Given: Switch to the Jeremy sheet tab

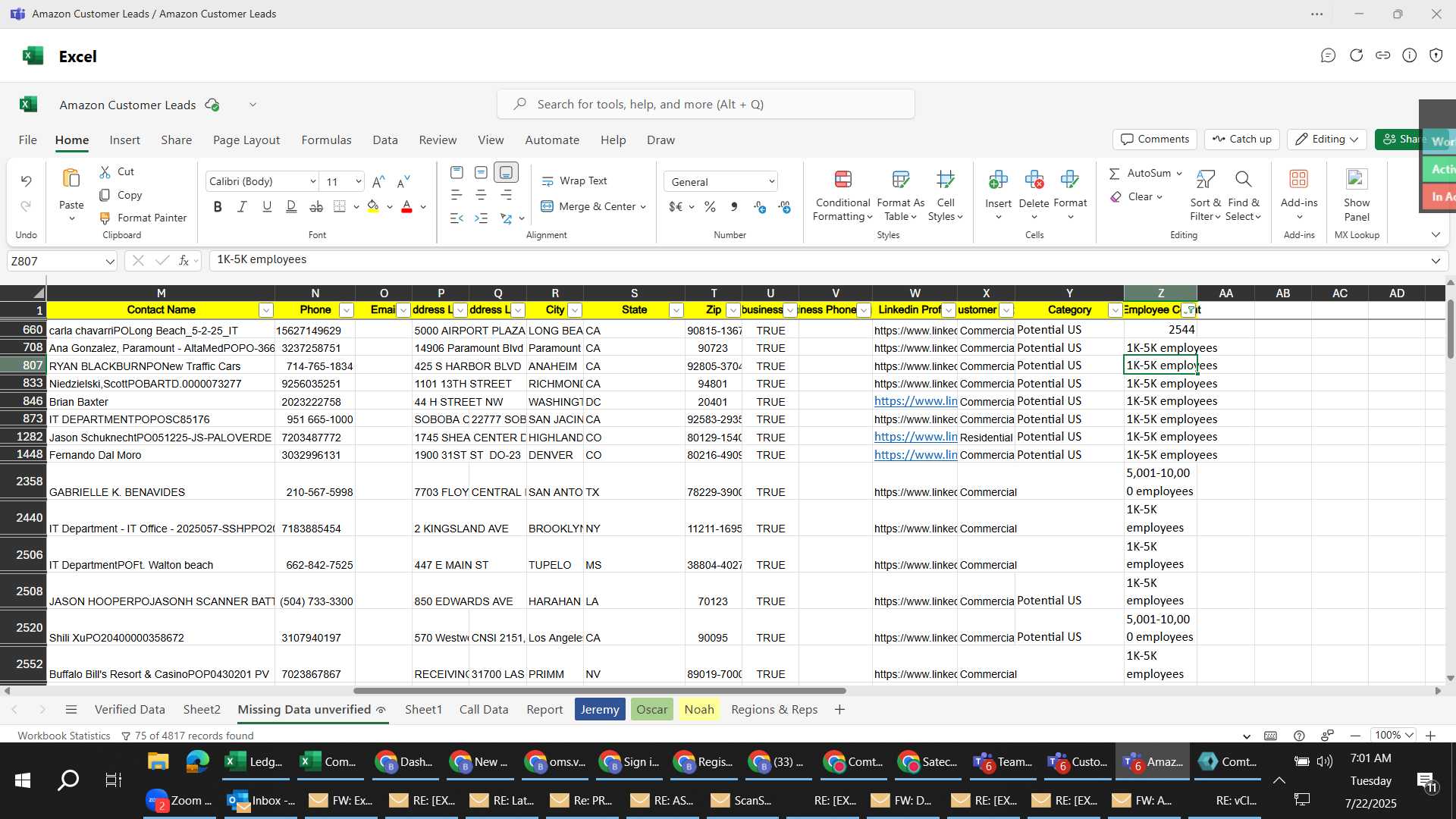Looking at the screenshot, I should pyautogui.click(x=600, y=710).
